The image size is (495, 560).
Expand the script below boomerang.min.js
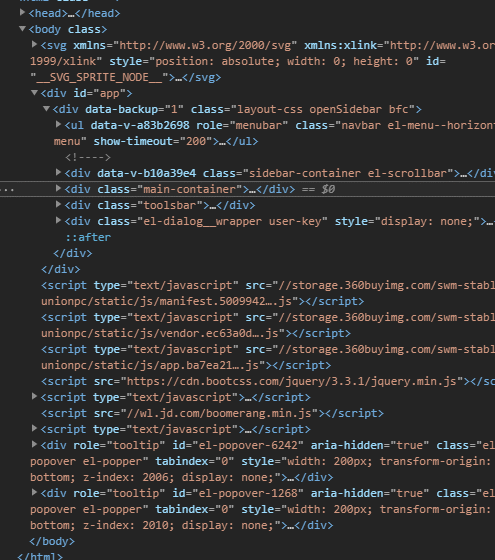pyautogui.click(x=34, y=429)
